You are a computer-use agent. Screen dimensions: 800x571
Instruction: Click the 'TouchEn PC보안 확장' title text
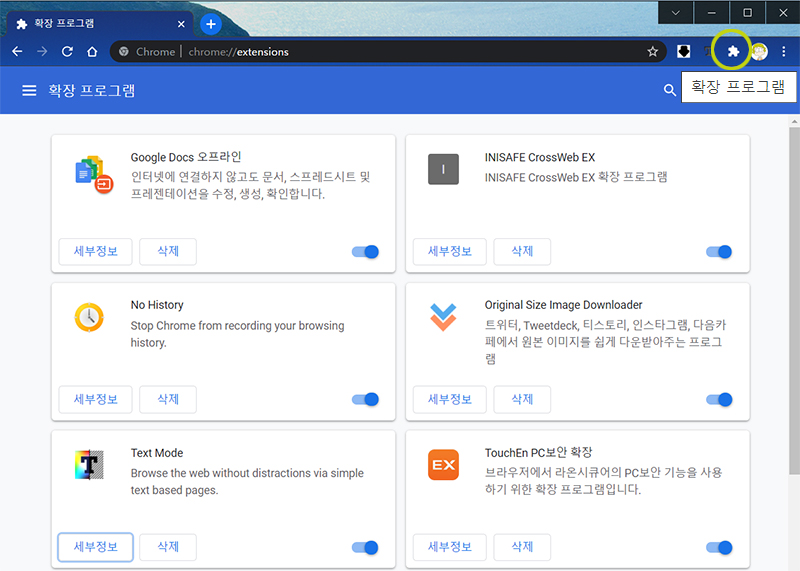pyautogui.click(x=538, y=453)
